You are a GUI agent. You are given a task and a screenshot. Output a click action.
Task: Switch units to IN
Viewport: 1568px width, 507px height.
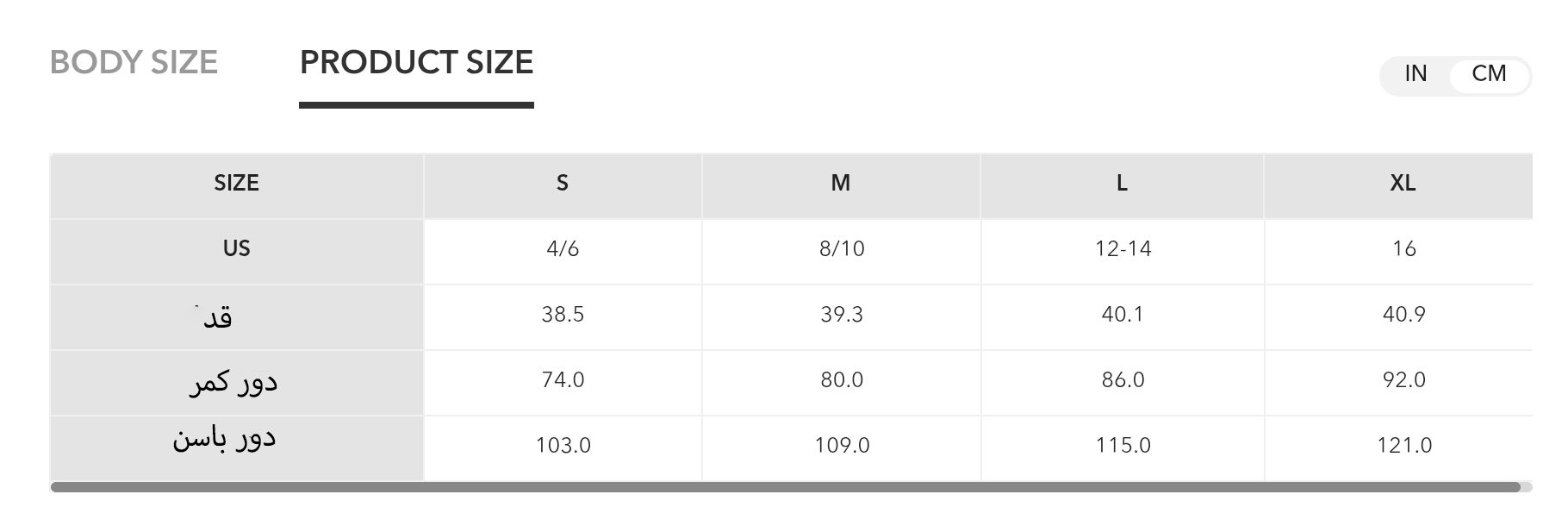coord(1416,74)
